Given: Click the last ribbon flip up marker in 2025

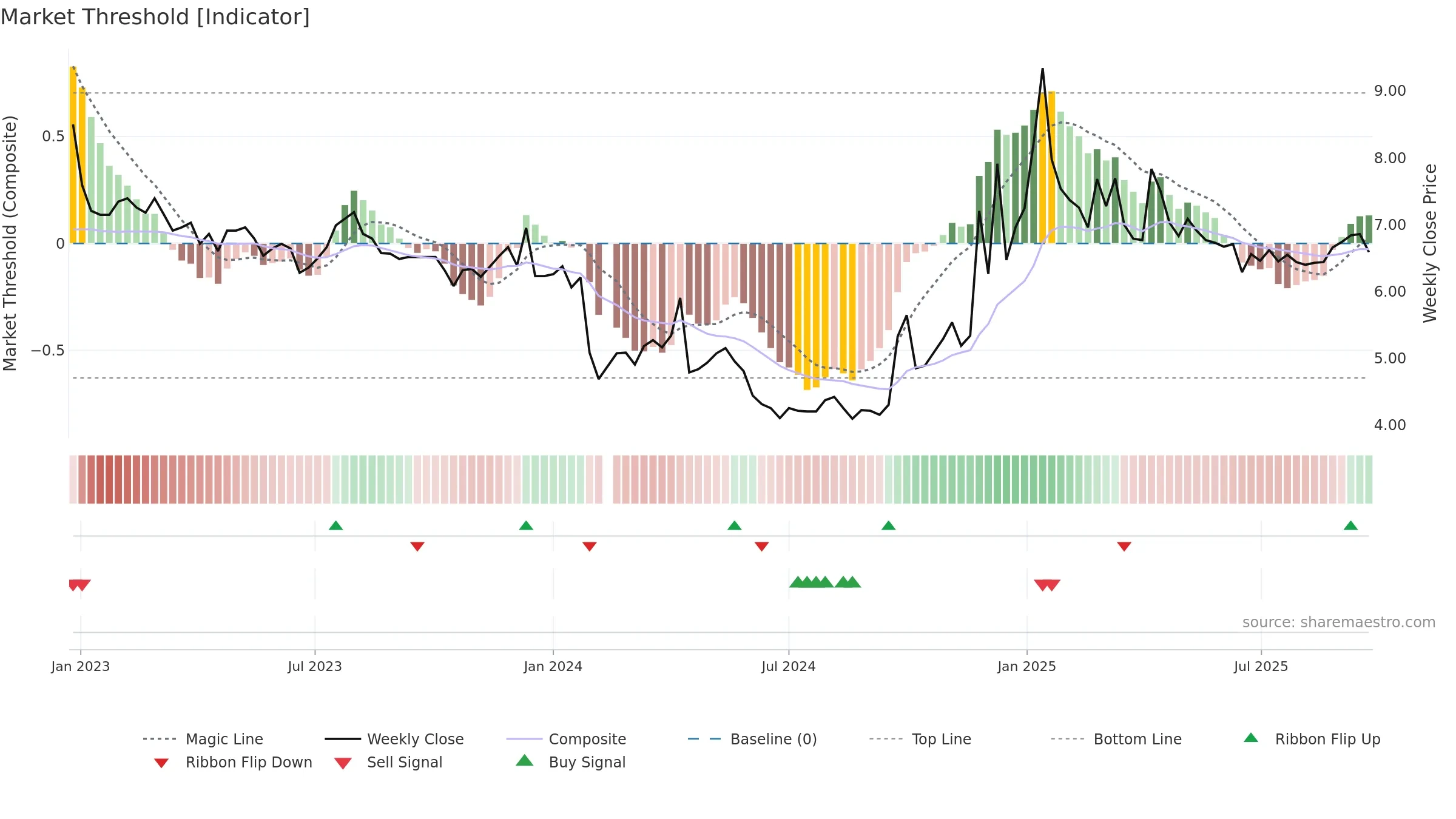Looking at the screenshot, I should pyautogui.click(x=1350, y=525).
